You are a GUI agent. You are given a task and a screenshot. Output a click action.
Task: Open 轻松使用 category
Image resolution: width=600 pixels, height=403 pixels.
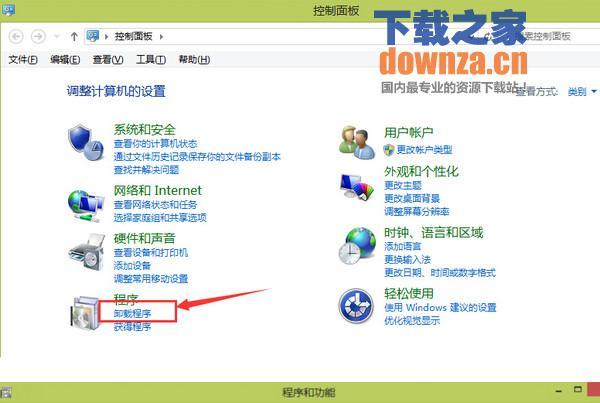[x=409, y=294]
